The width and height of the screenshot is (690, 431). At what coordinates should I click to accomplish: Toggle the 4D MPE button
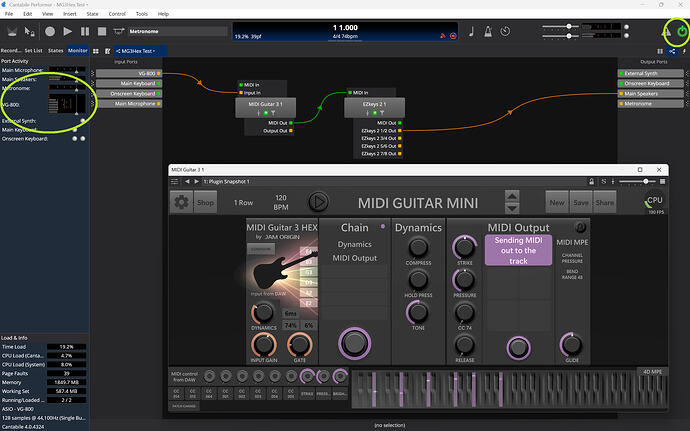coord(650,373)
